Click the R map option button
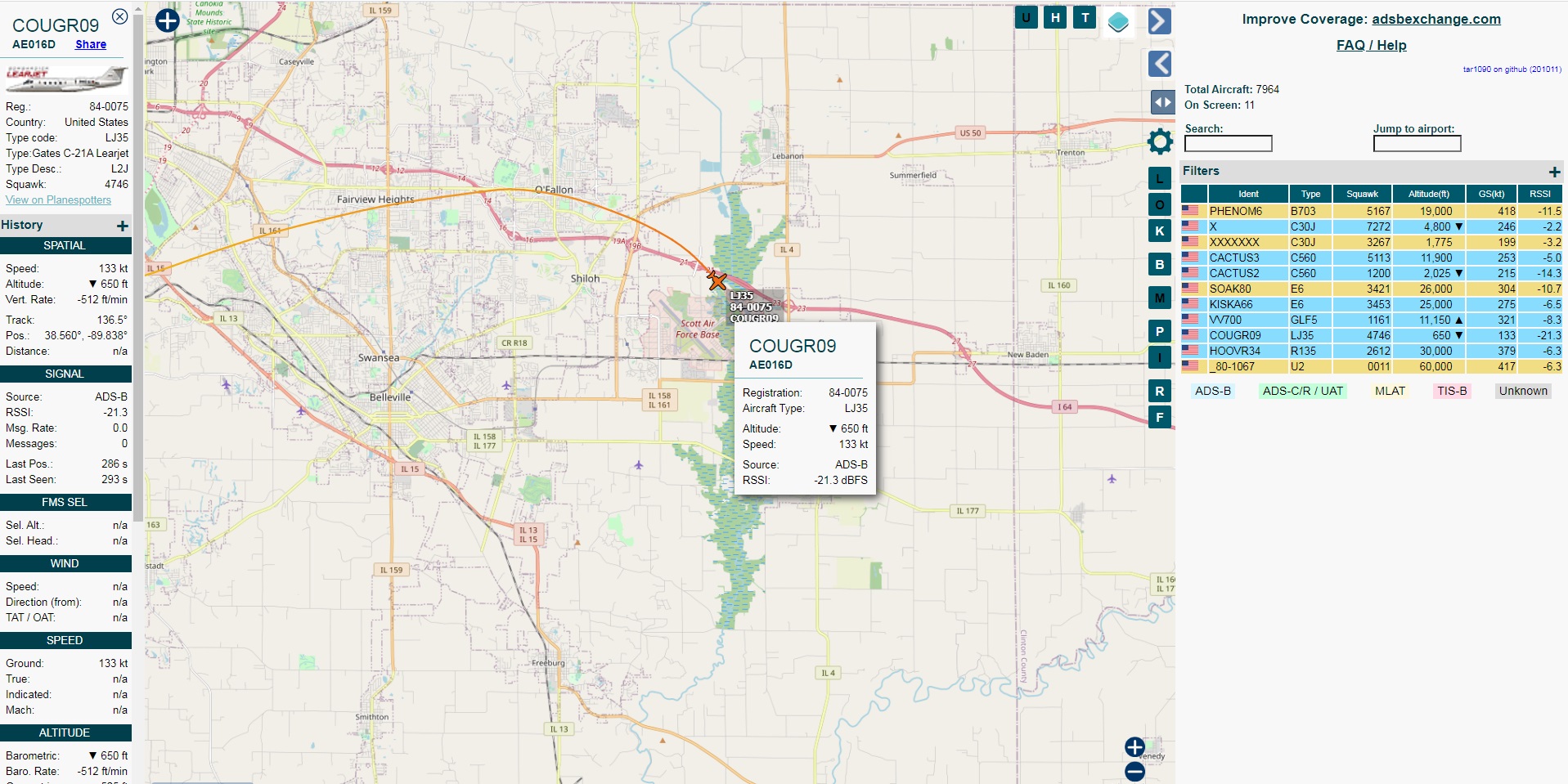 1160,391
